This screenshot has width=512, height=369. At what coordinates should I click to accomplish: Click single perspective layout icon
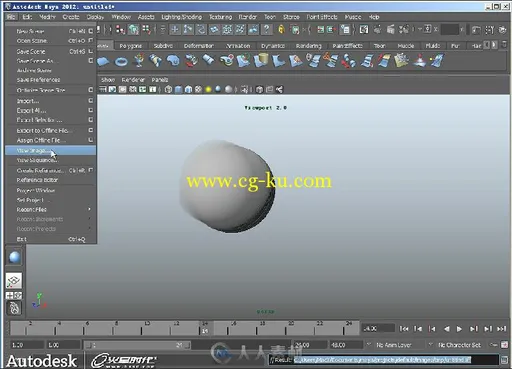(x=14, y=281)
